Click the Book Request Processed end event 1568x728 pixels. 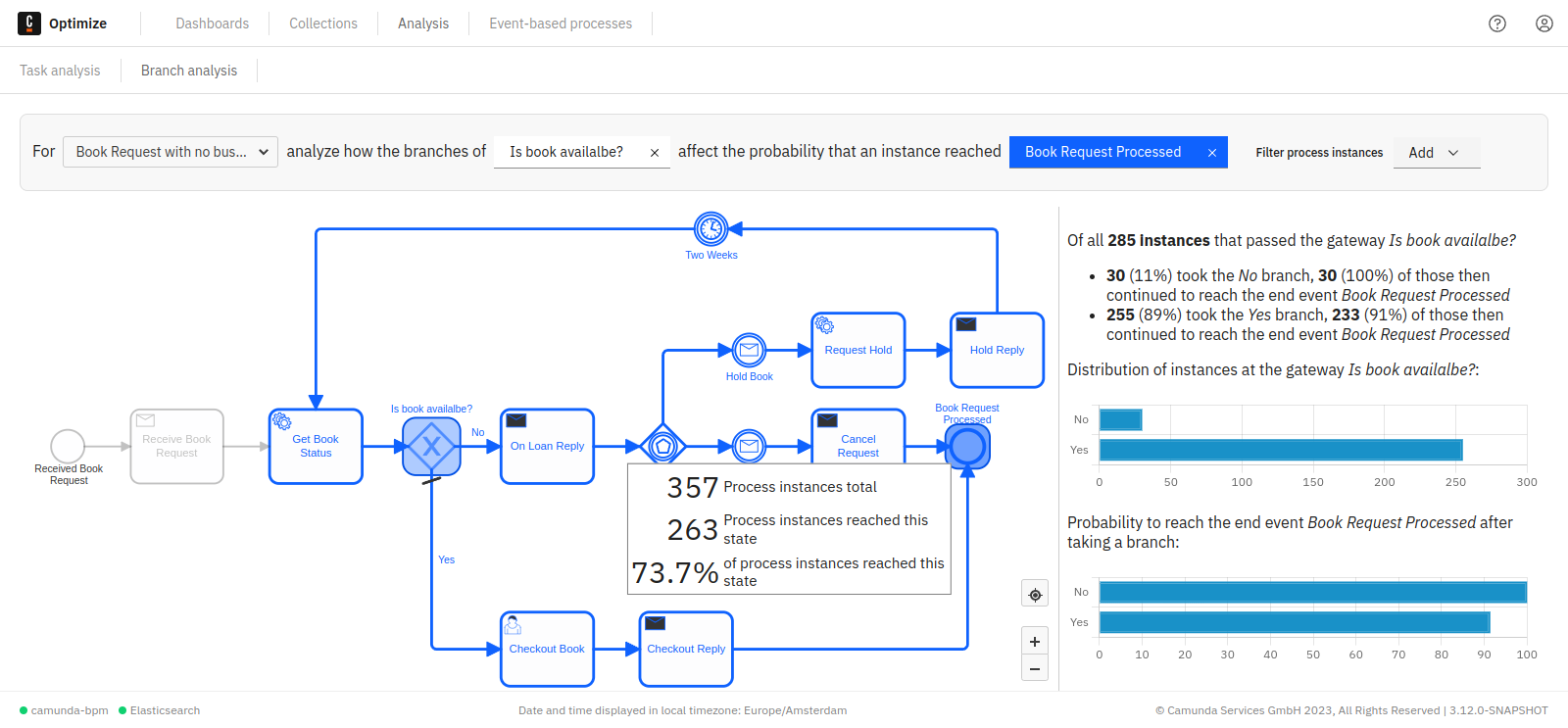pos(967,447)
